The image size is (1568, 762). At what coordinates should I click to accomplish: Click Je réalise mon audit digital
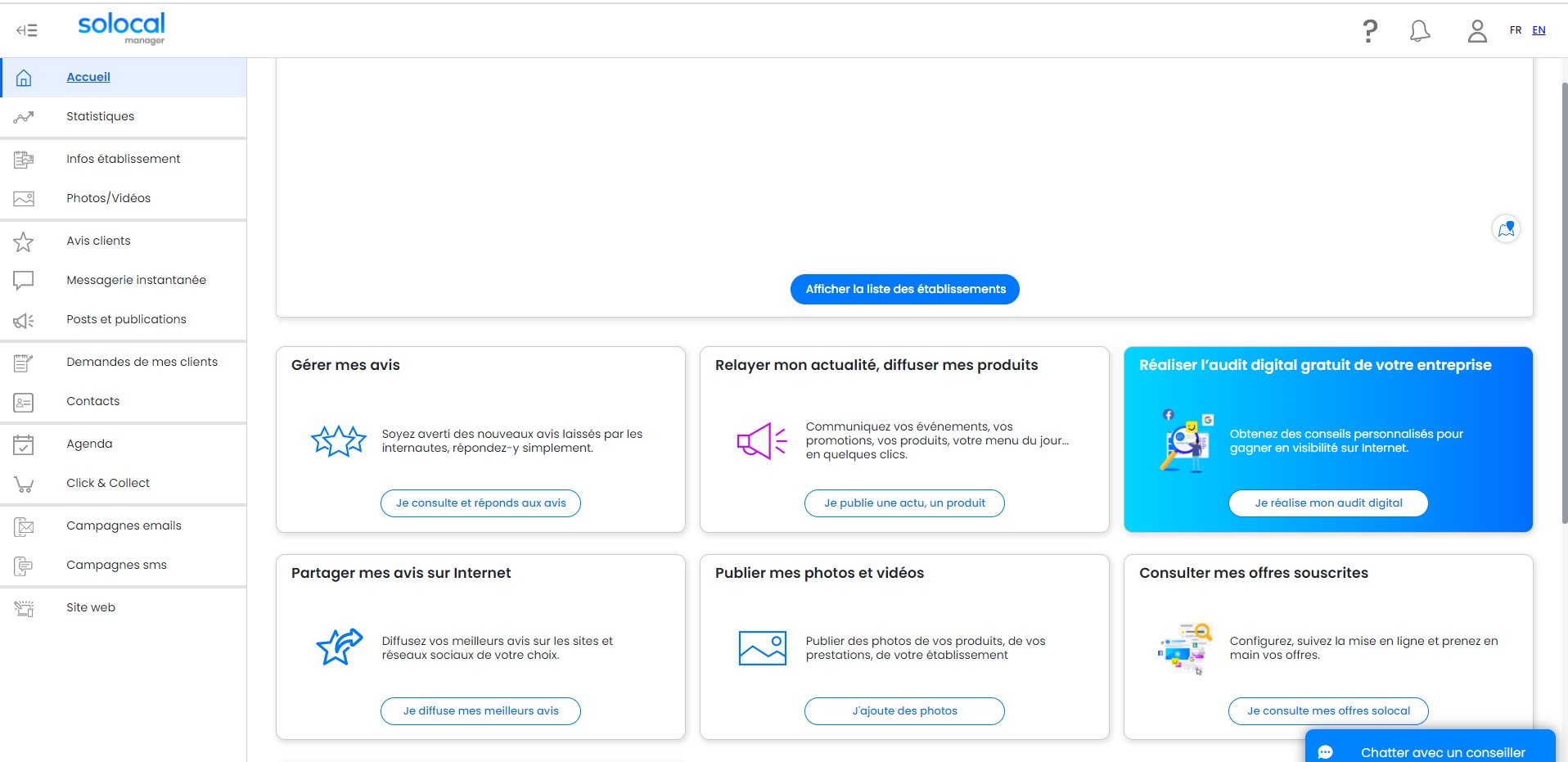pyautogui.click(x=1327, y=503)
